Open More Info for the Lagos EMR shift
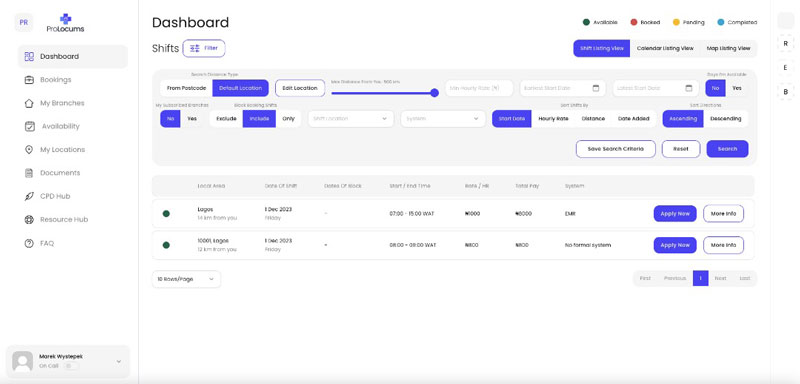Image resolution: width=800 pixels, height=384 pixels. [x=723, y=214]
